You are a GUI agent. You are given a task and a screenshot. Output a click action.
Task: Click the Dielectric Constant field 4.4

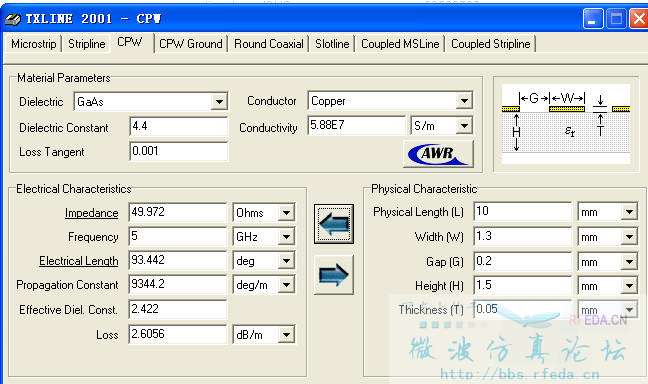[178, 126]
